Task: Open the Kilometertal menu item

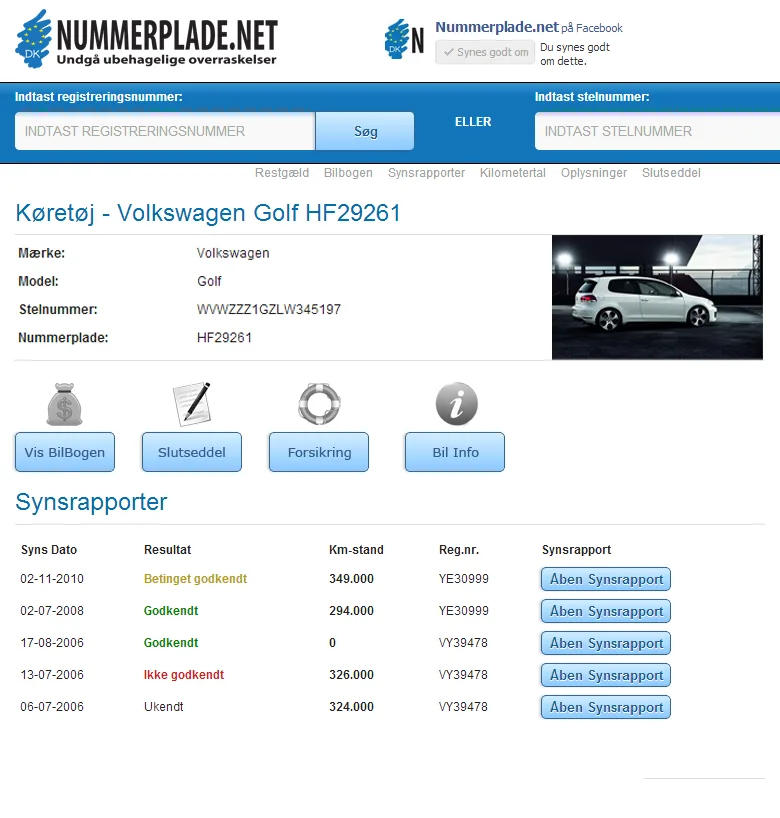Action: pyautogui.click(x=513, y=173)
